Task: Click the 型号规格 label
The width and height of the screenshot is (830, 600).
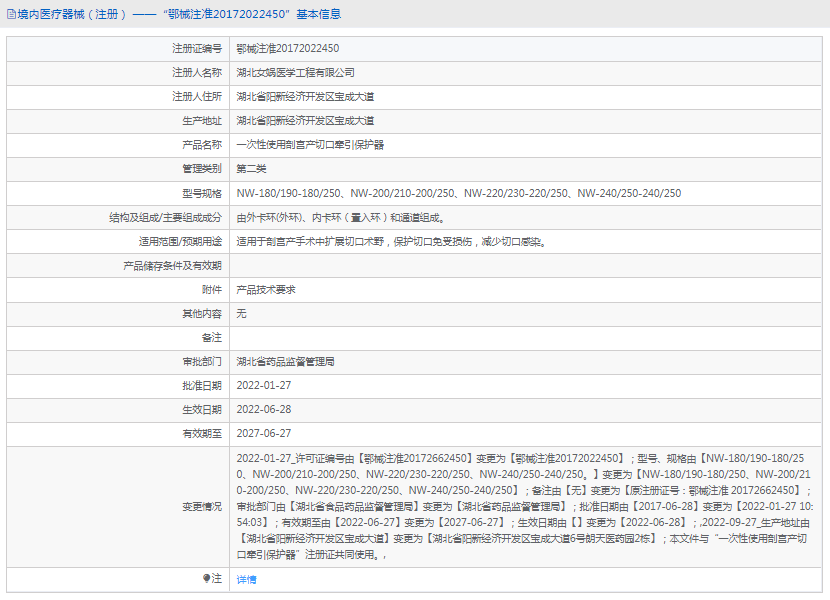Action: tap(202, 193)
